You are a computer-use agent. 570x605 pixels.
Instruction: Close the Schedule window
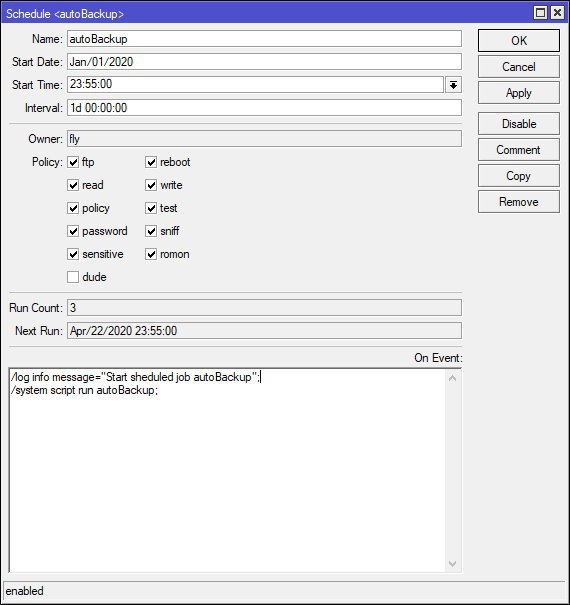point(557,13)
